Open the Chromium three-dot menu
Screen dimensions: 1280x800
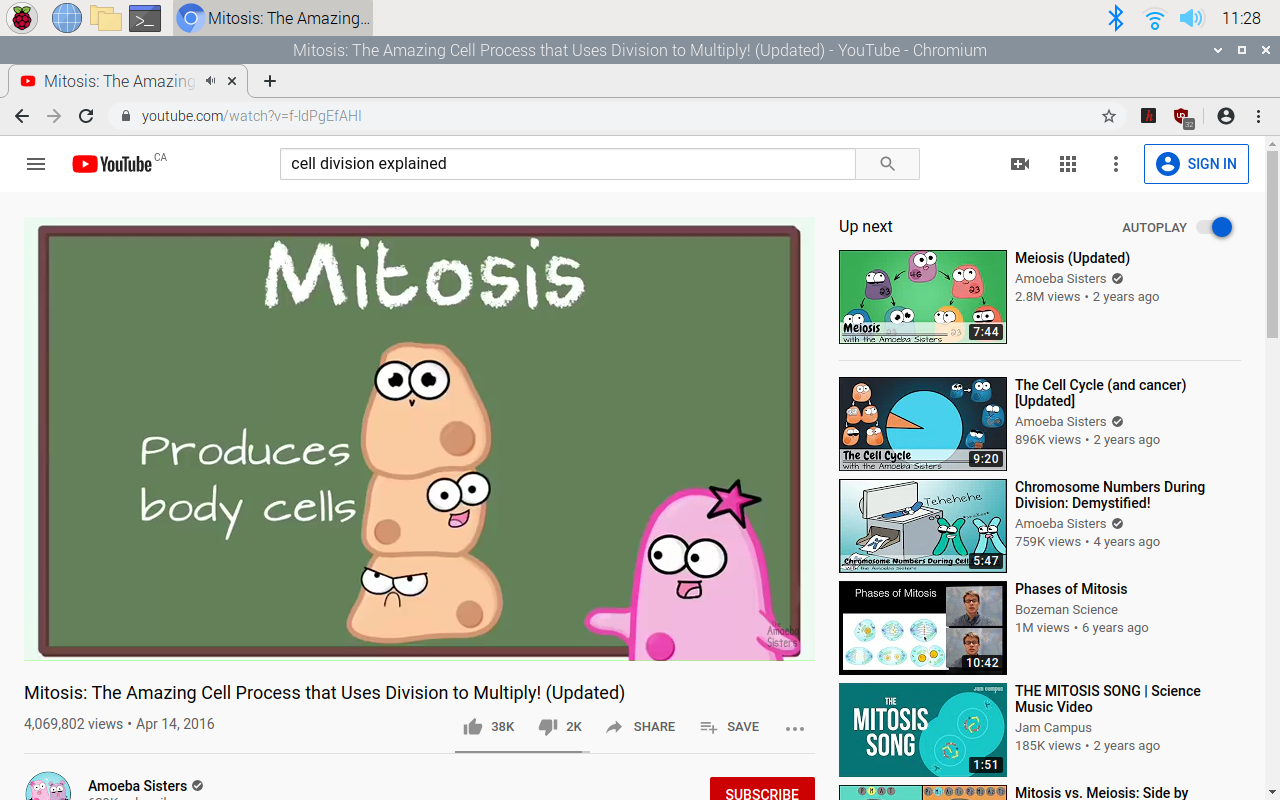1258,115
